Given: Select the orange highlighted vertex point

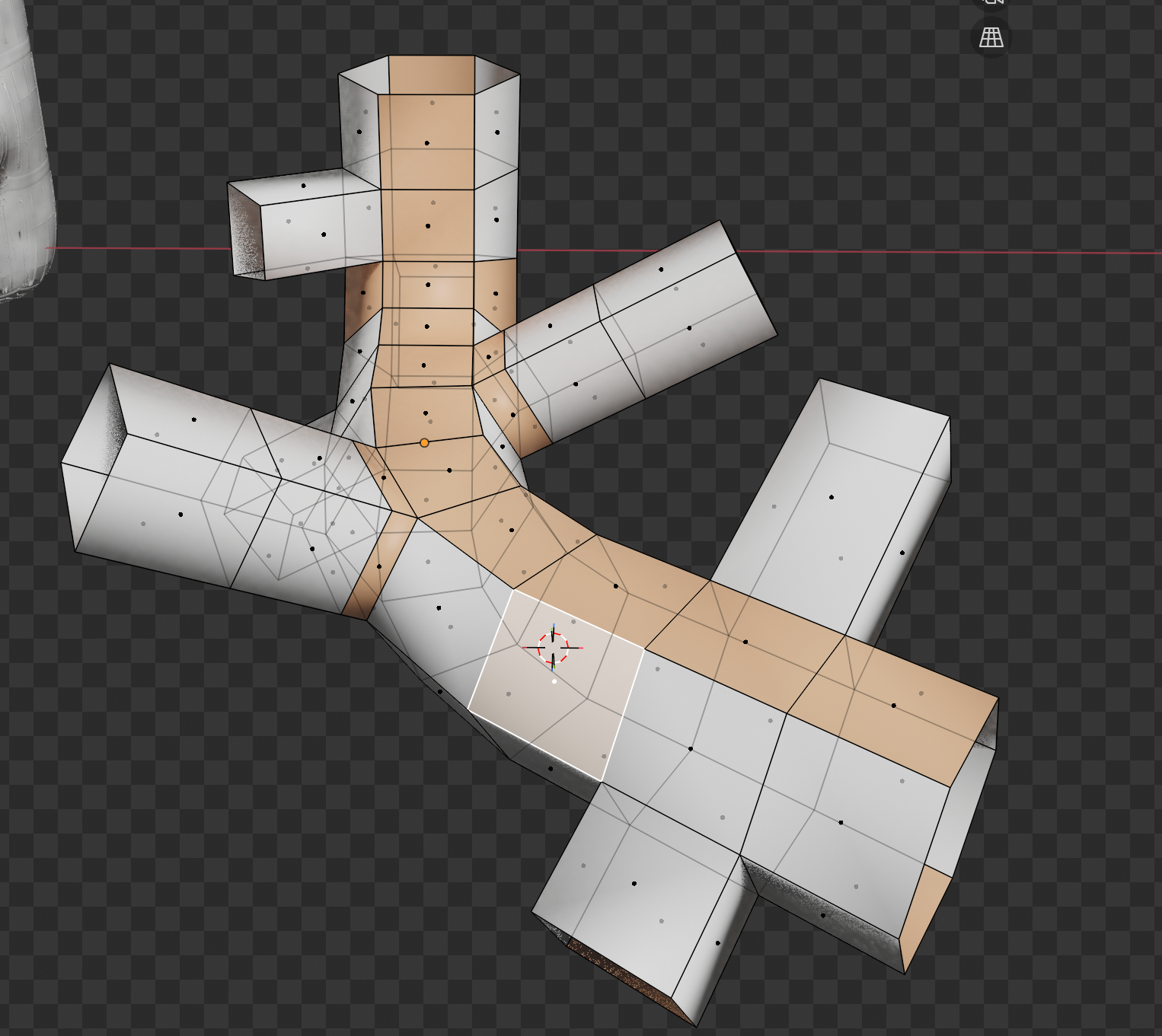Looking at the screenshot, I should pyautogui.click(x=424, y=442).
